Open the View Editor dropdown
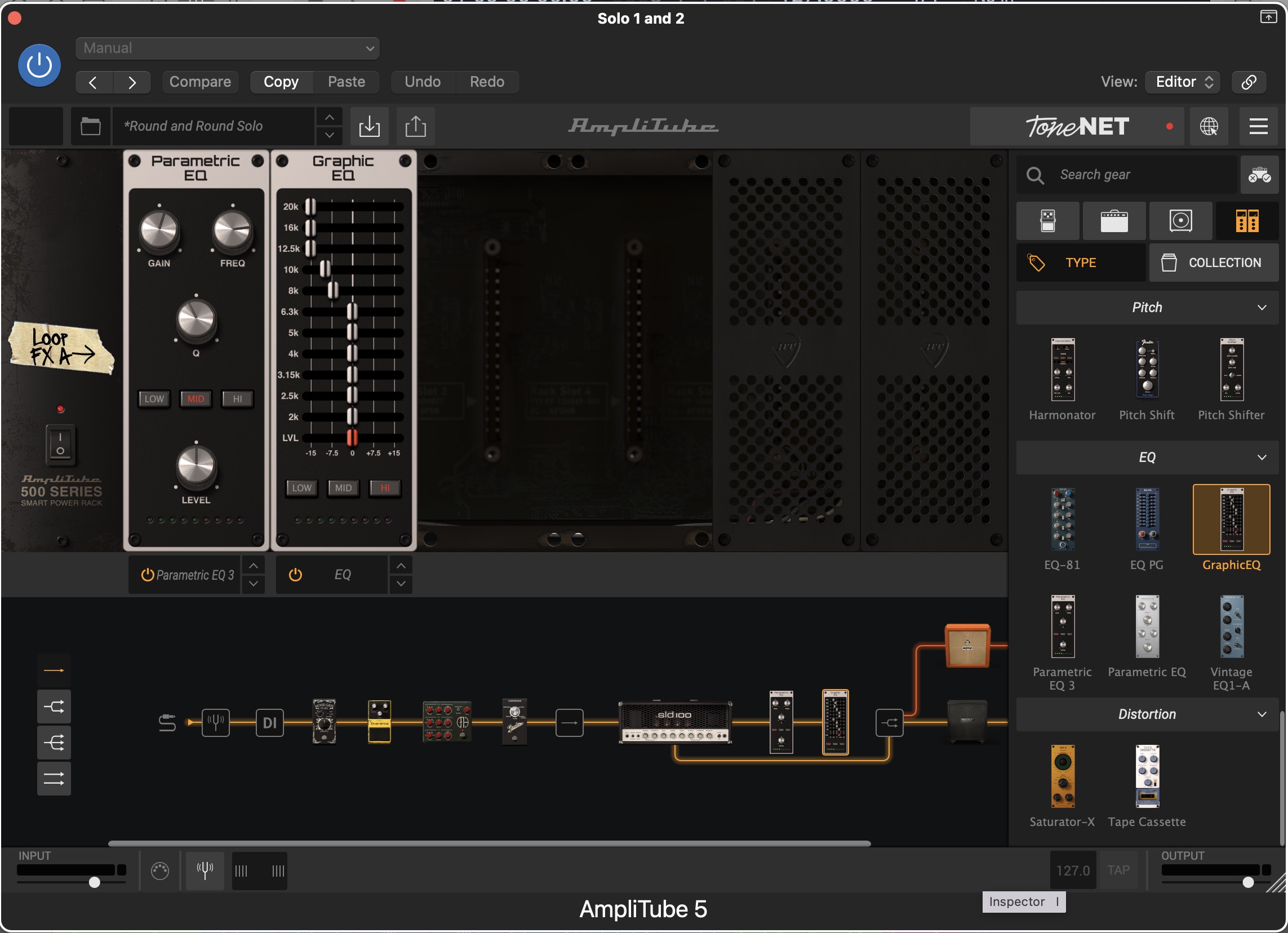 (1184, 82)
